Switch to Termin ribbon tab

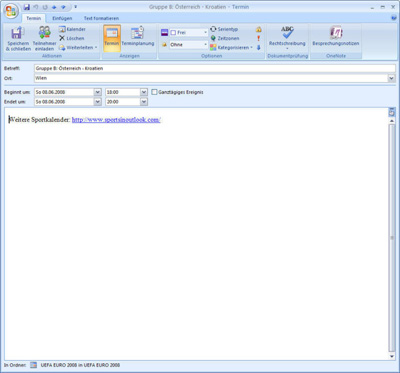pos(34,18)
